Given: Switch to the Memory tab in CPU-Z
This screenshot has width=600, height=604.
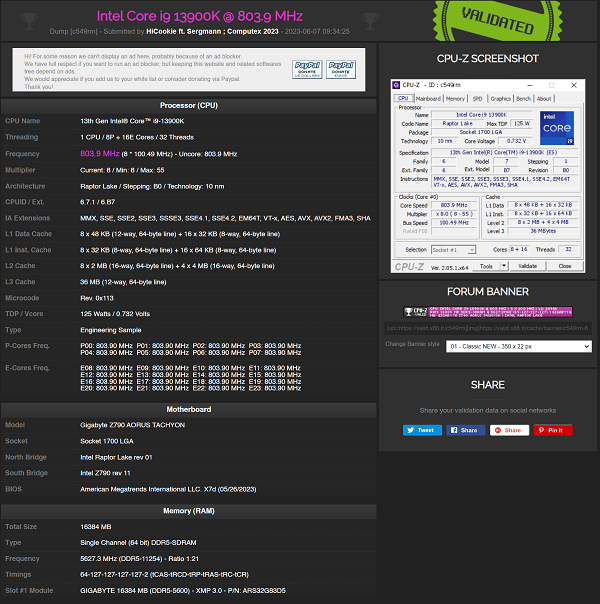Looking at the screenshot, I should (454, 99).
